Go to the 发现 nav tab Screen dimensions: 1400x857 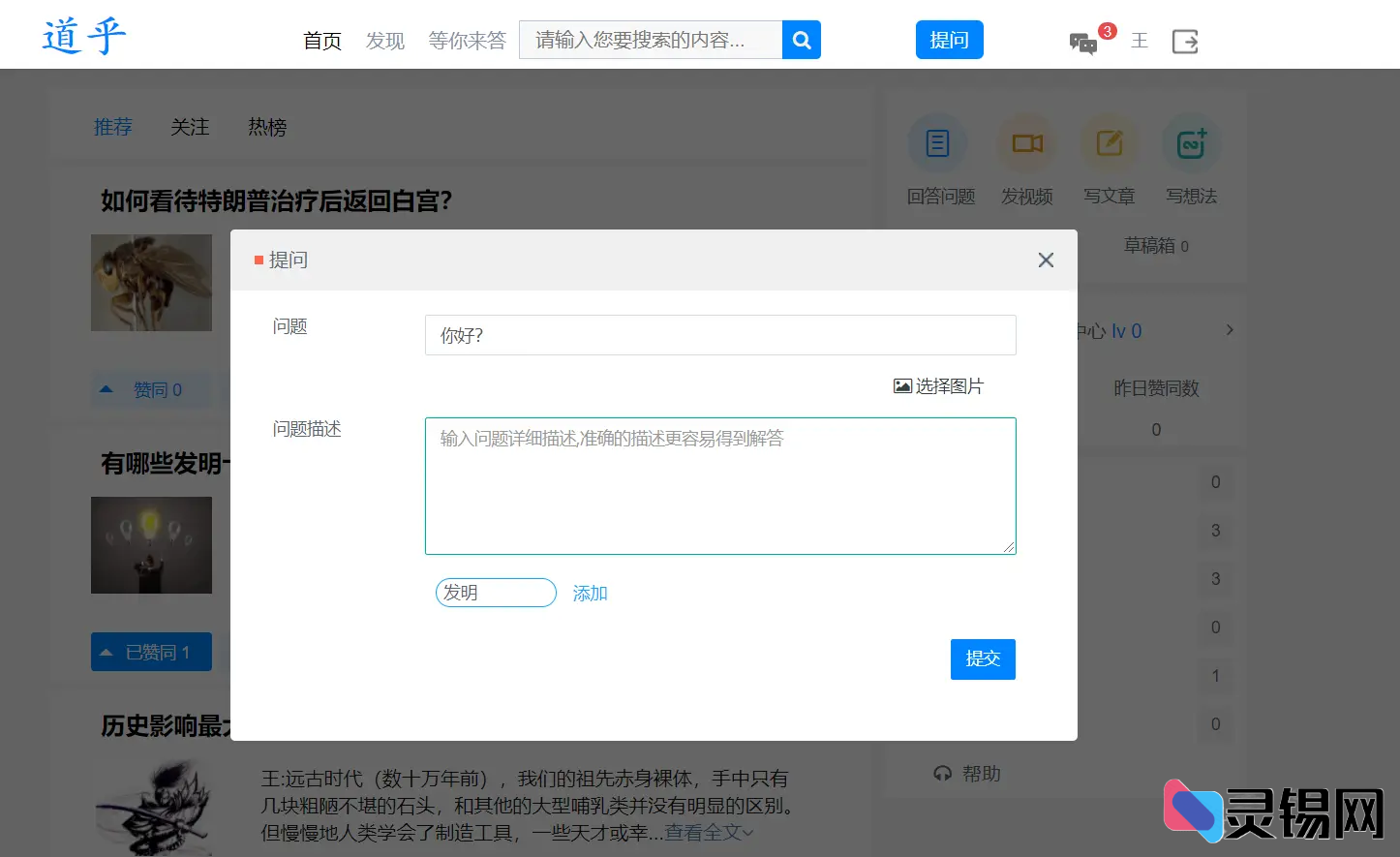point(385,41)
